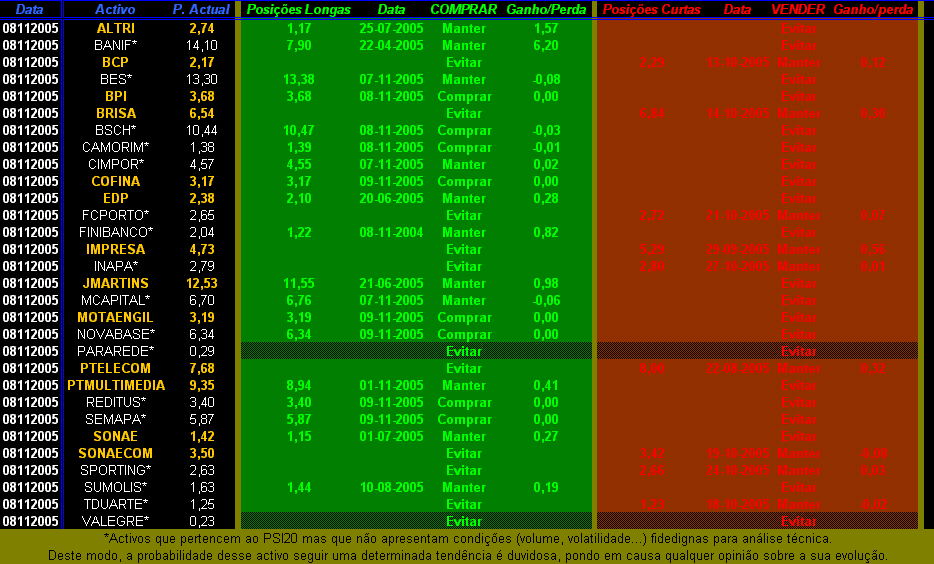Viewport: 934px width, 564px height.
Task: Select date 10-08-2005 in SUMOLIS row
Action: click(391, 487)
